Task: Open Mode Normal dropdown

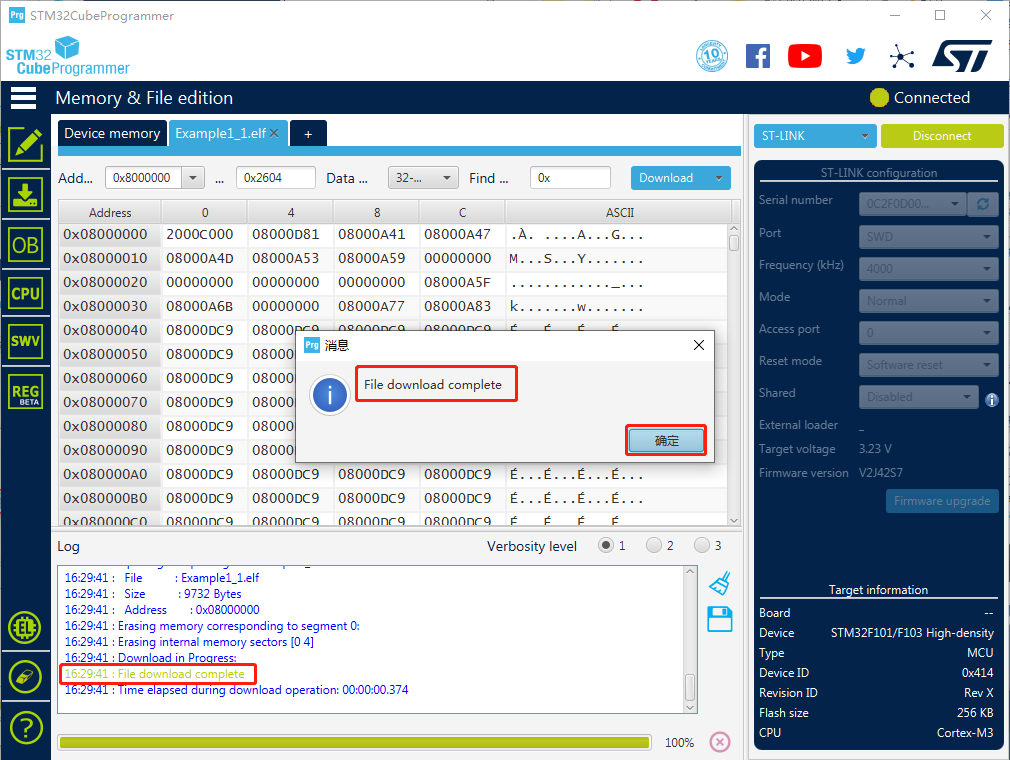Action: [928, 301]
